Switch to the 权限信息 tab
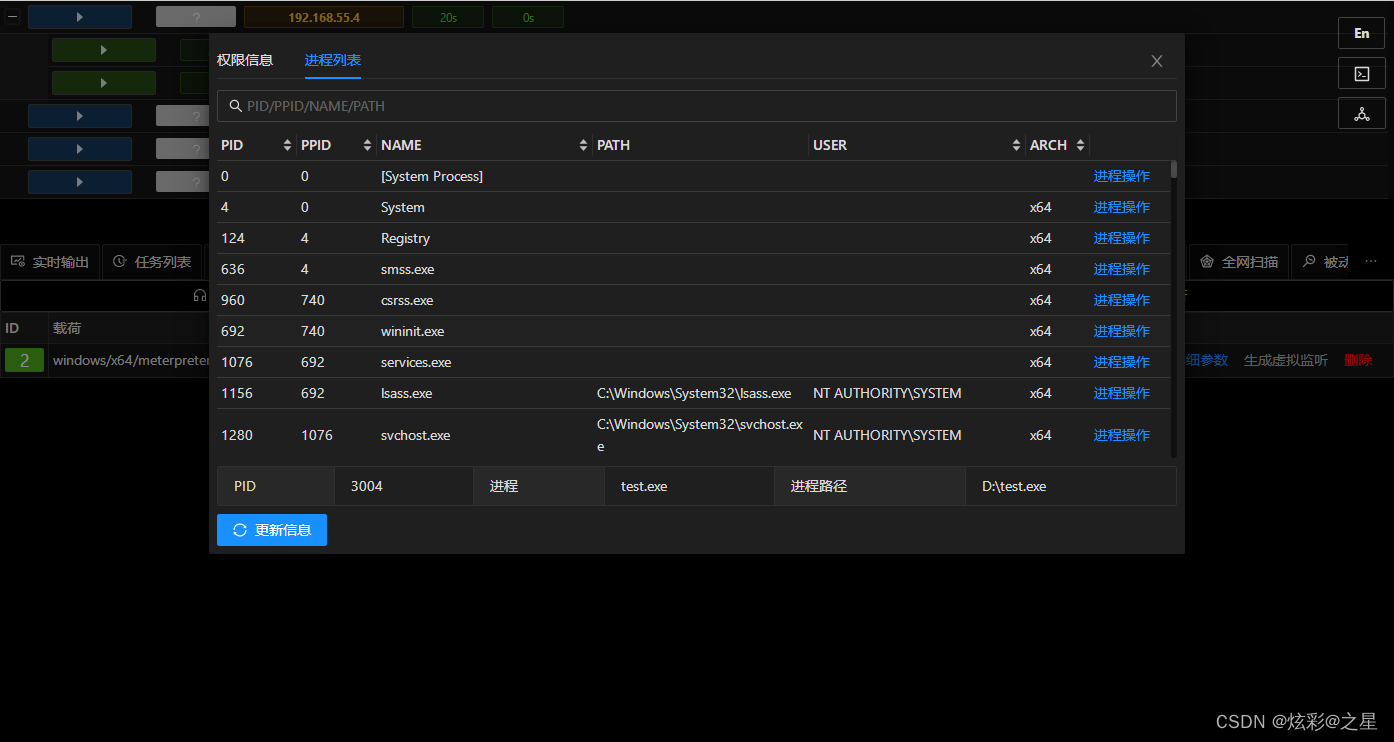Image resolution: width=1394 pixels, height=742 pixels. tap(245, 60)
